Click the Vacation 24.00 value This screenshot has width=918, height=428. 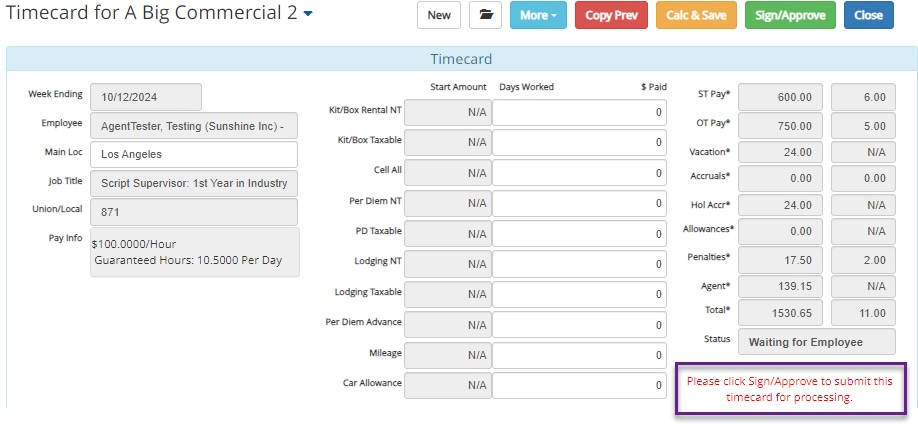tap(780, 152)
